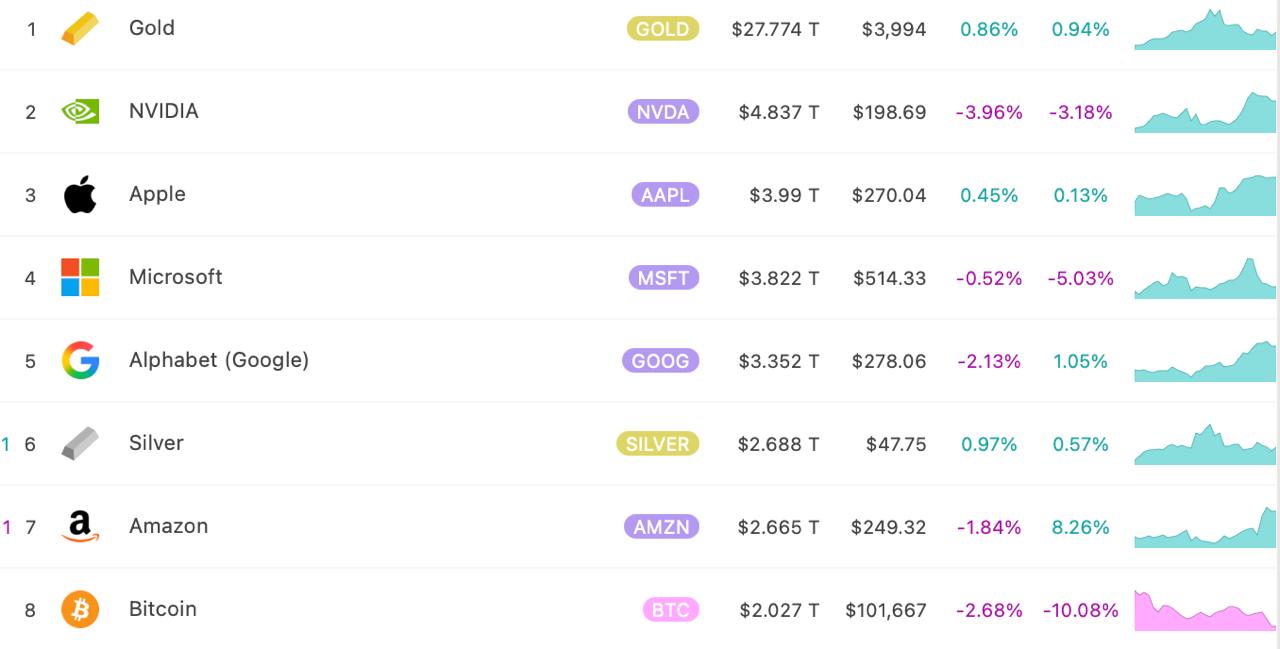Click the Microsoft logo icon
1280x649 pixels.
(x=80, y=277)
